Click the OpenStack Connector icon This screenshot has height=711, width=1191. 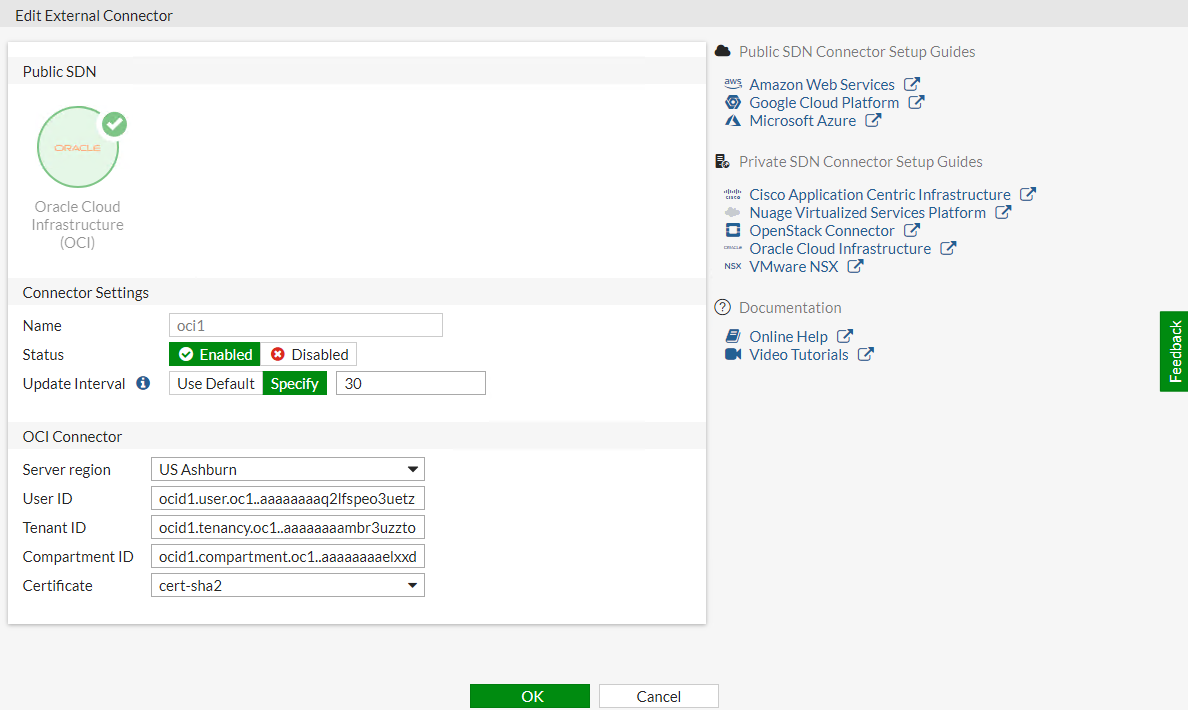point(733,230)
